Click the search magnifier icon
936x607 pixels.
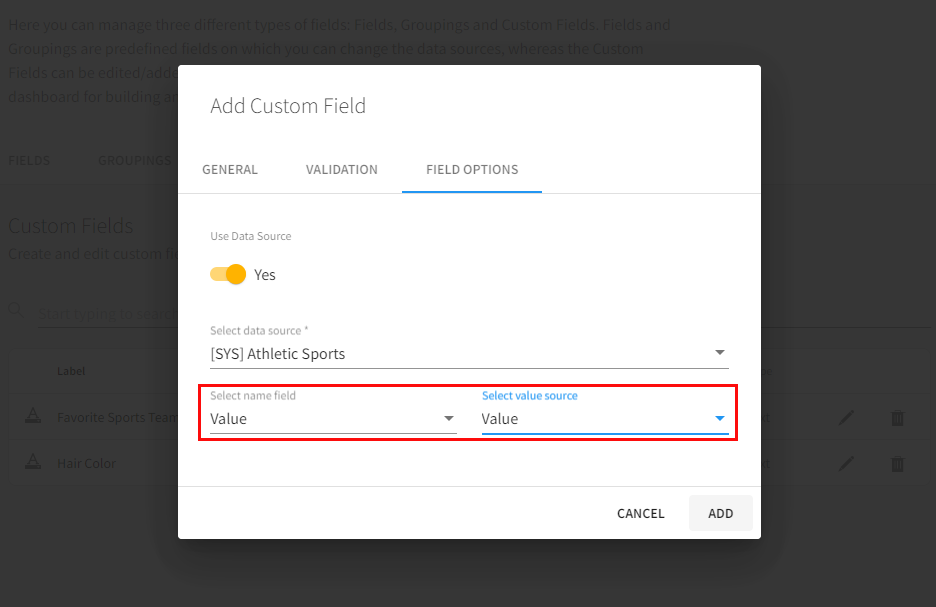(17, 311)
